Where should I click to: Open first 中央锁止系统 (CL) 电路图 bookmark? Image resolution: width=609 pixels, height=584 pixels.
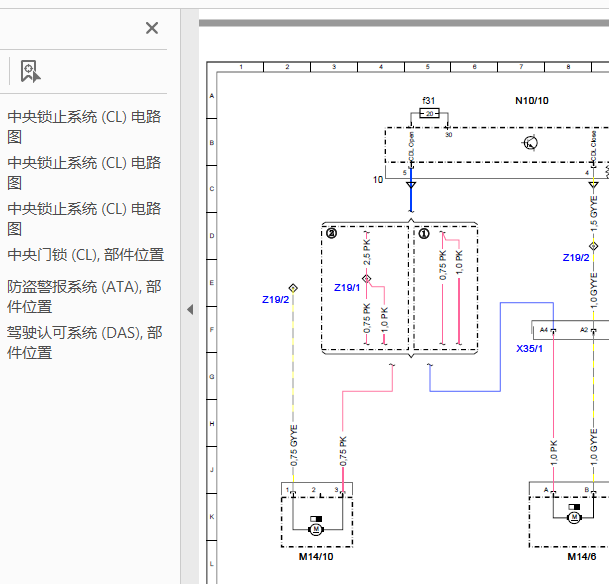coord(84,127)
